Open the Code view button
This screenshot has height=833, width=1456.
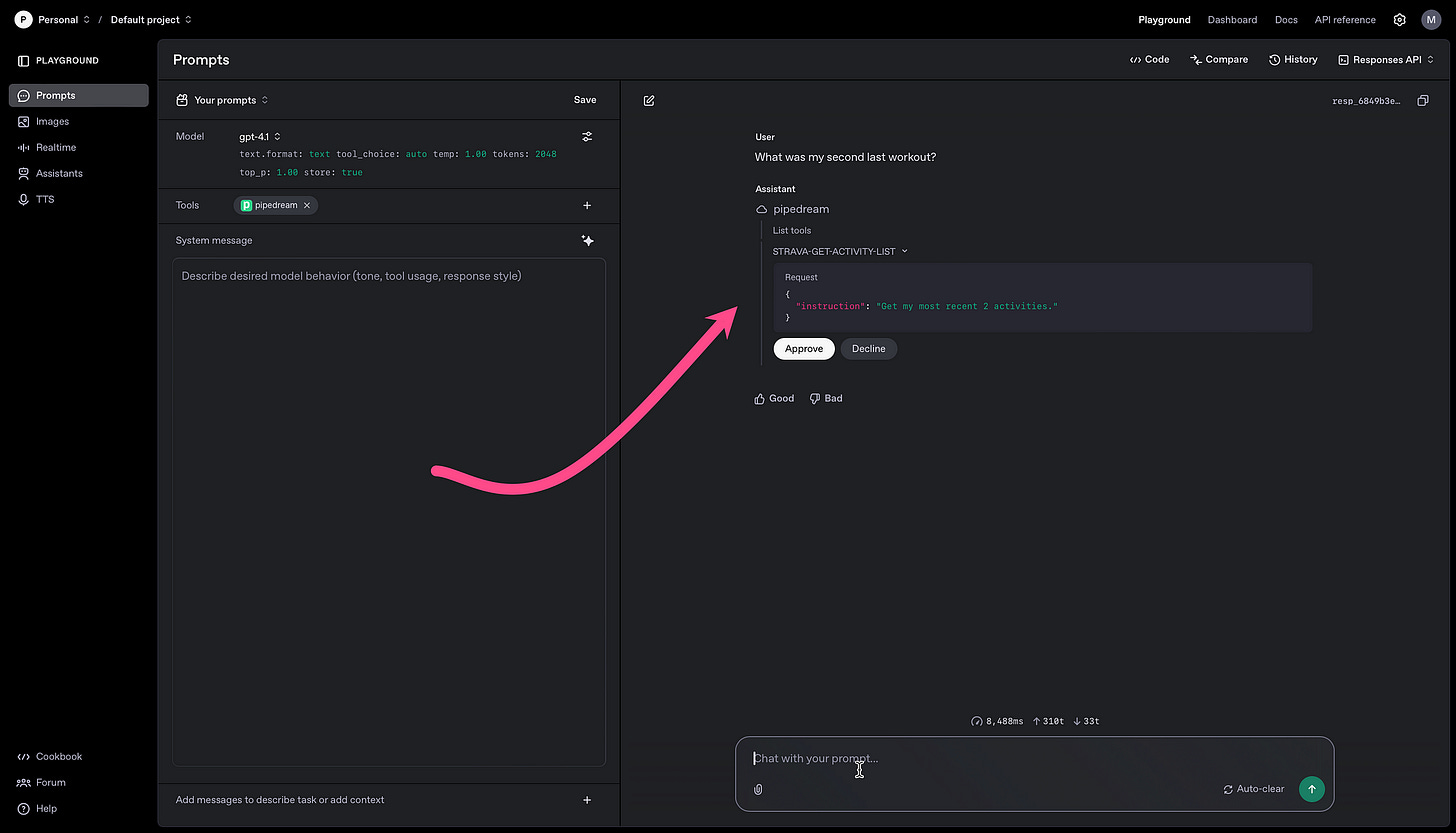(x=1149, y=60)
